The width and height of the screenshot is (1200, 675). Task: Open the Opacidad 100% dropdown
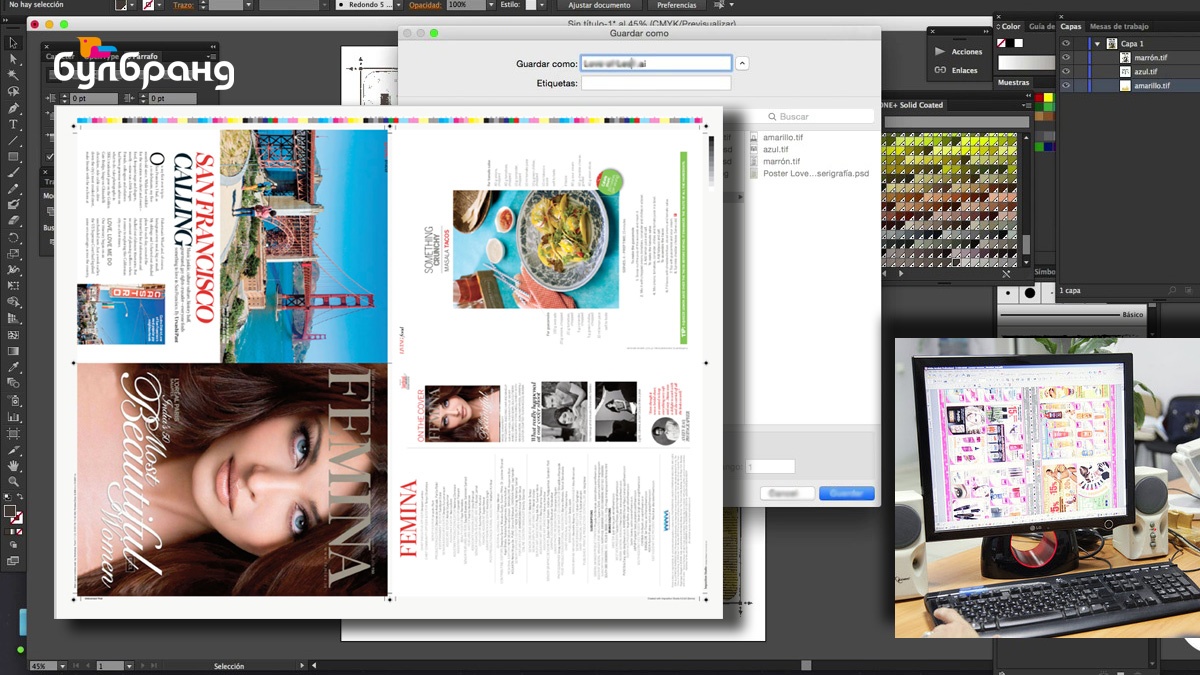tap(473, 5)
